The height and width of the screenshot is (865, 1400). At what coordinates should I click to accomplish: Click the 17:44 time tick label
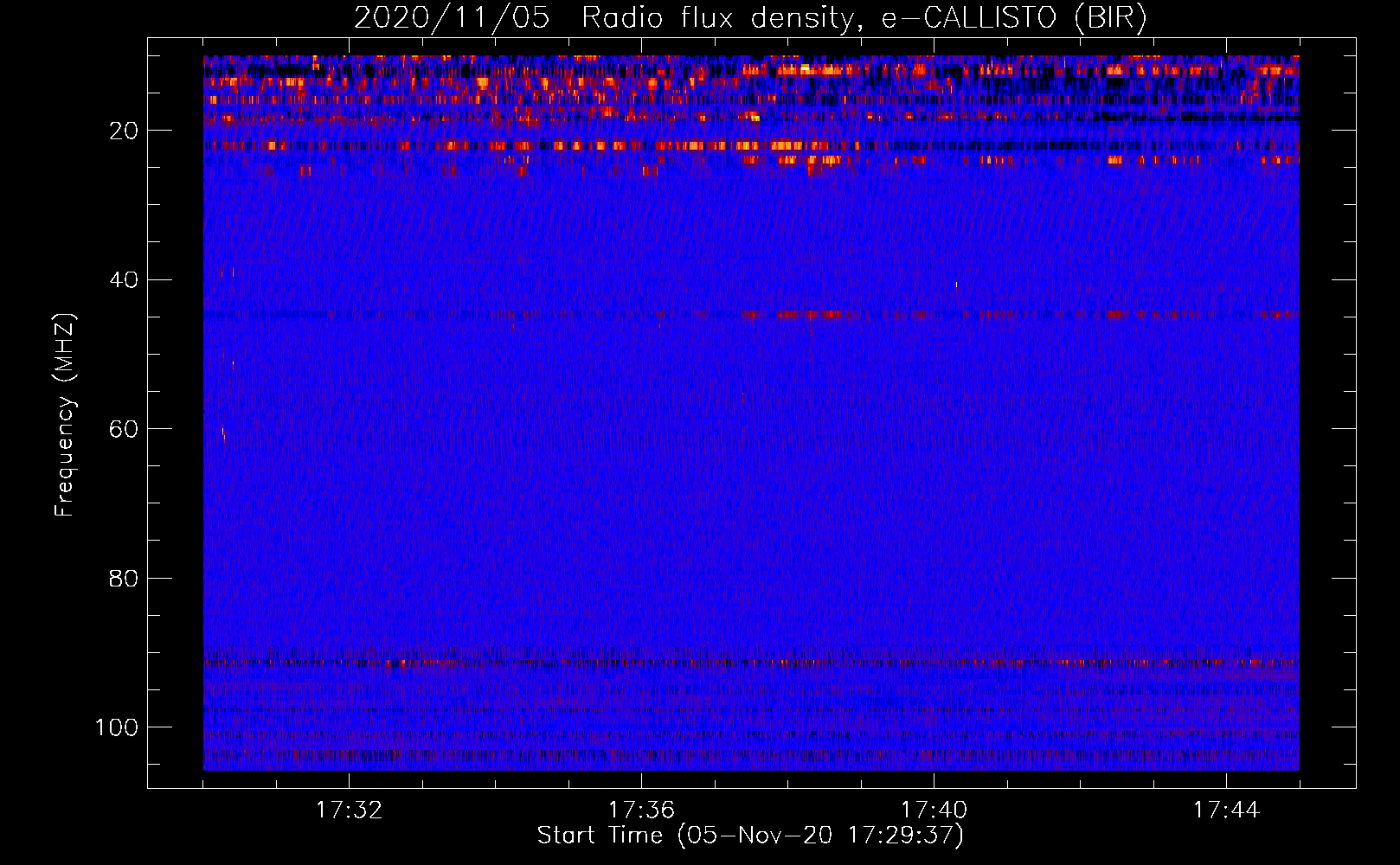1226,811
